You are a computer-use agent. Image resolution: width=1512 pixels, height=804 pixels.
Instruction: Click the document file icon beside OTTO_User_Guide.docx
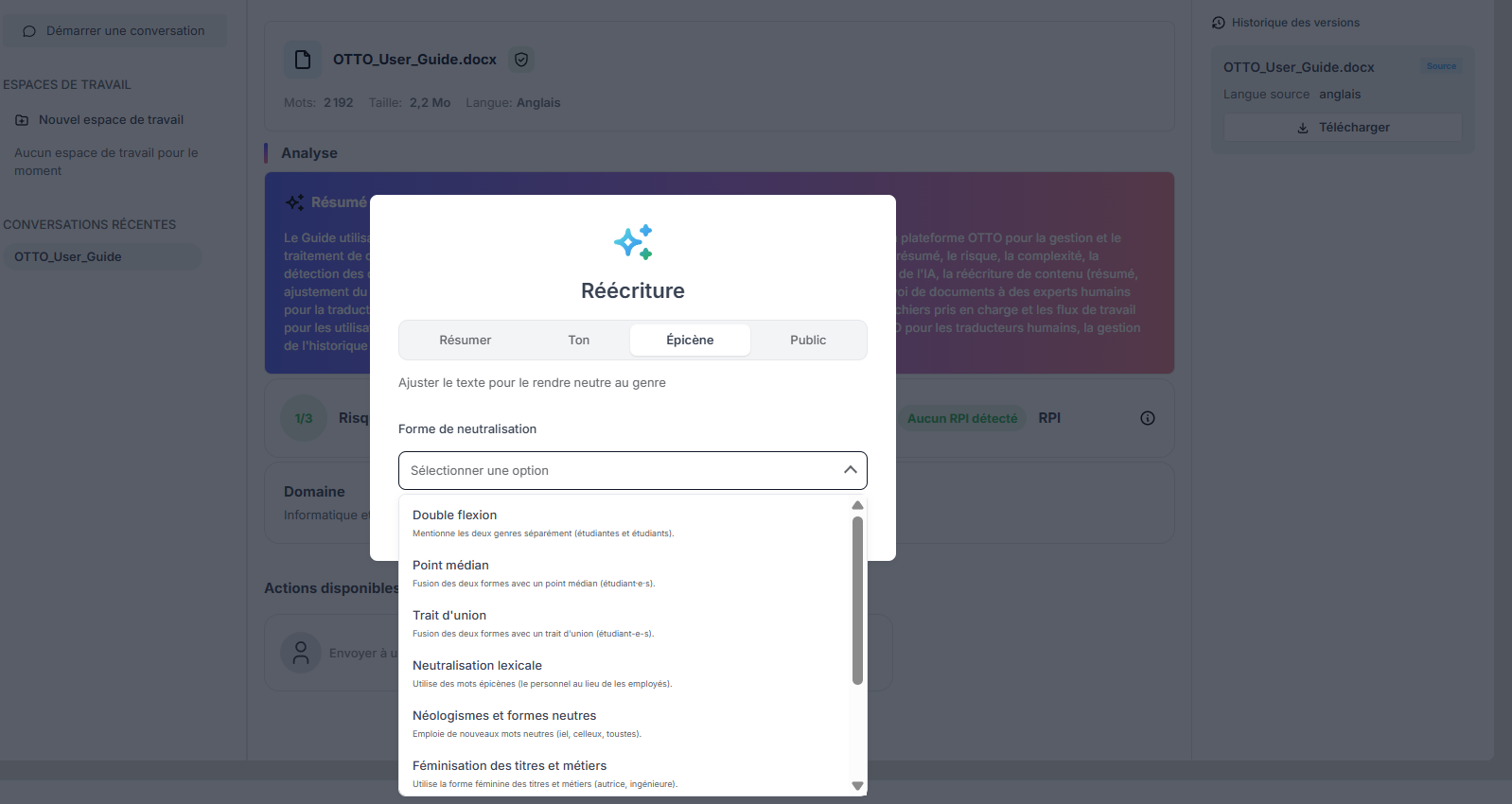(303, 60)
